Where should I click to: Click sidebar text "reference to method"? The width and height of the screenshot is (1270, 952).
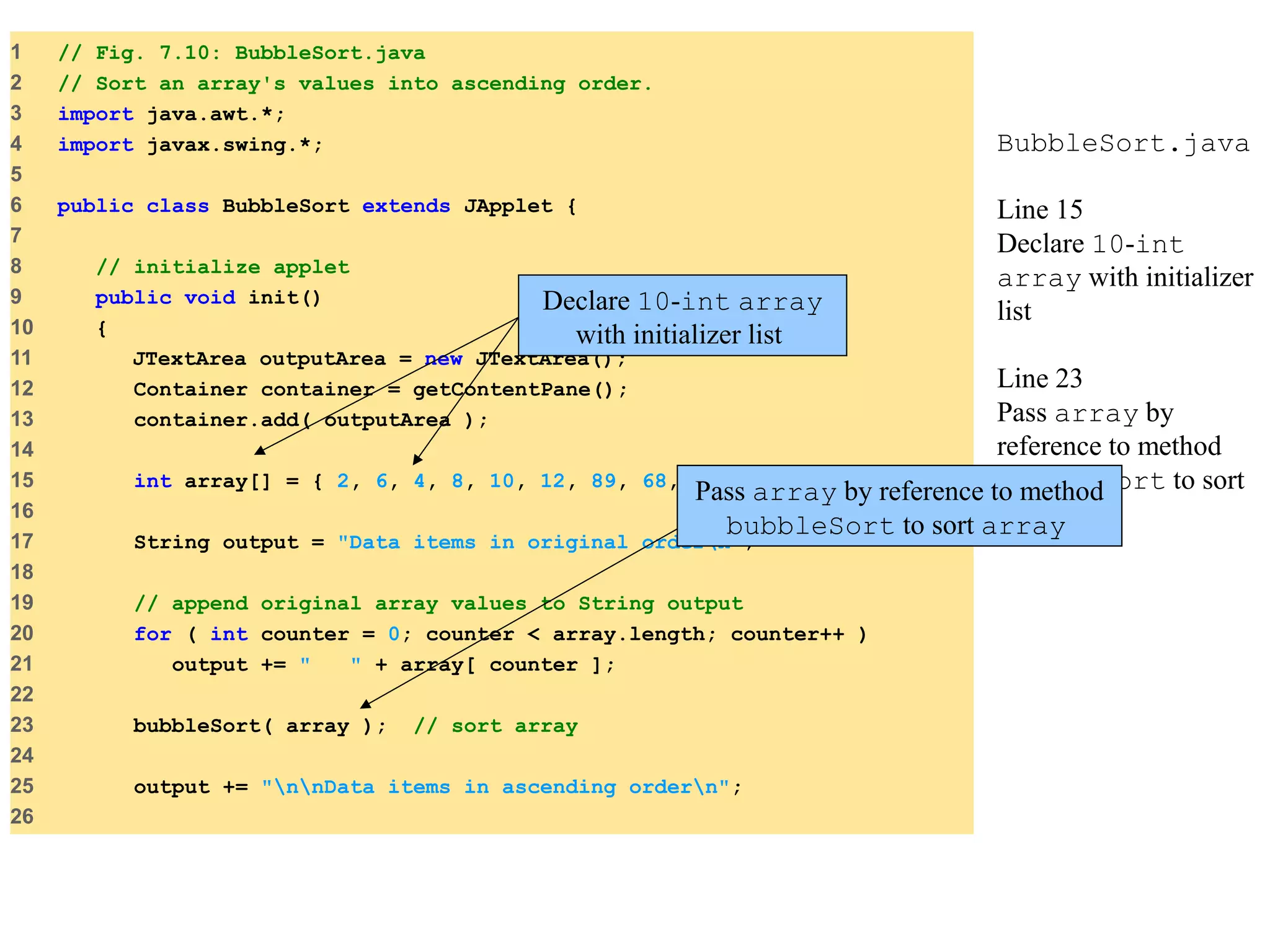coord(1109,446)
